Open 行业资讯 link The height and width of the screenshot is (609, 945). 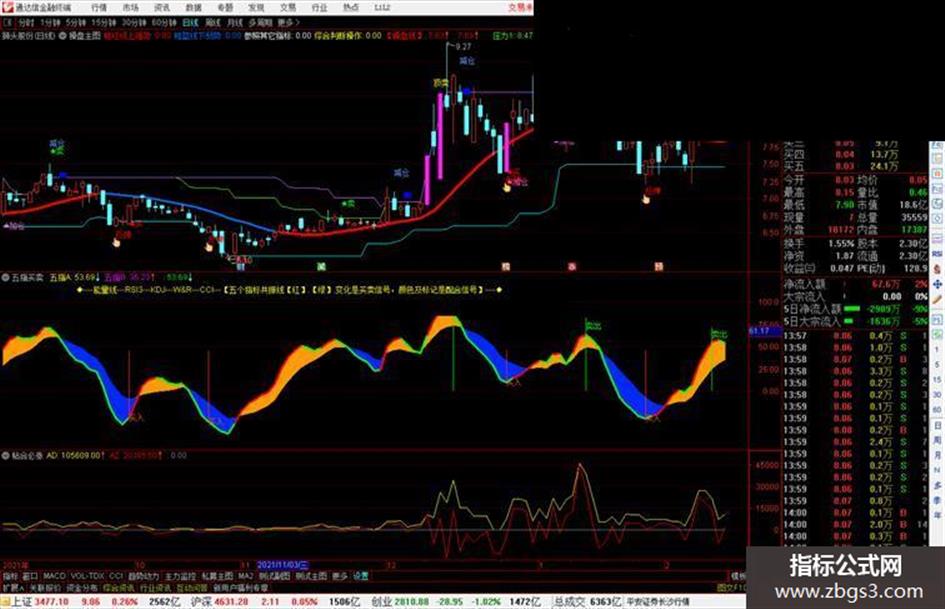[156, 587]
